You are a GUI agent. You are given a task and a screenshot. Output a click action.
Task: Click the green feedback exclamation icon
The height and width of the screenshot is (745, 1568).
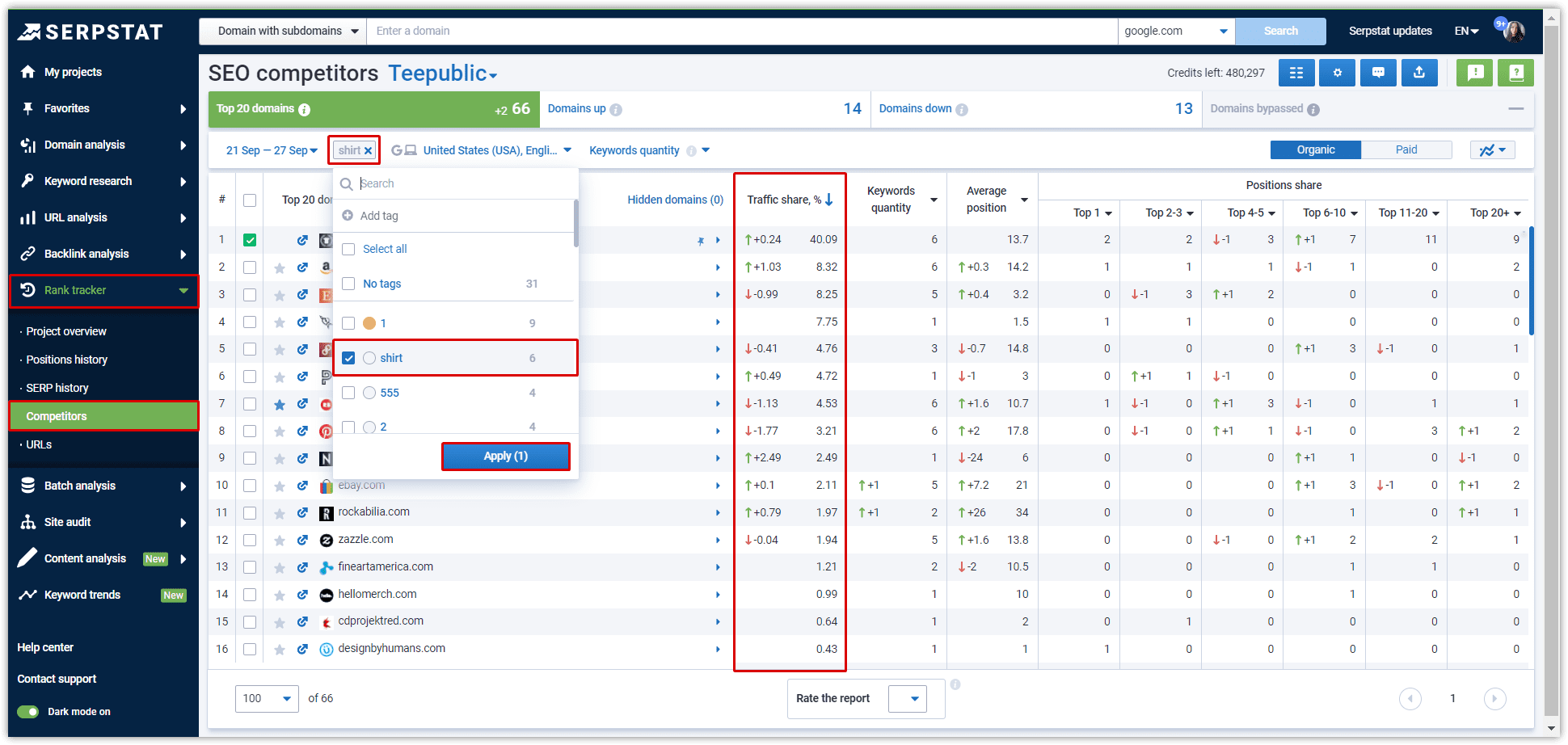tap(1475, 73)
